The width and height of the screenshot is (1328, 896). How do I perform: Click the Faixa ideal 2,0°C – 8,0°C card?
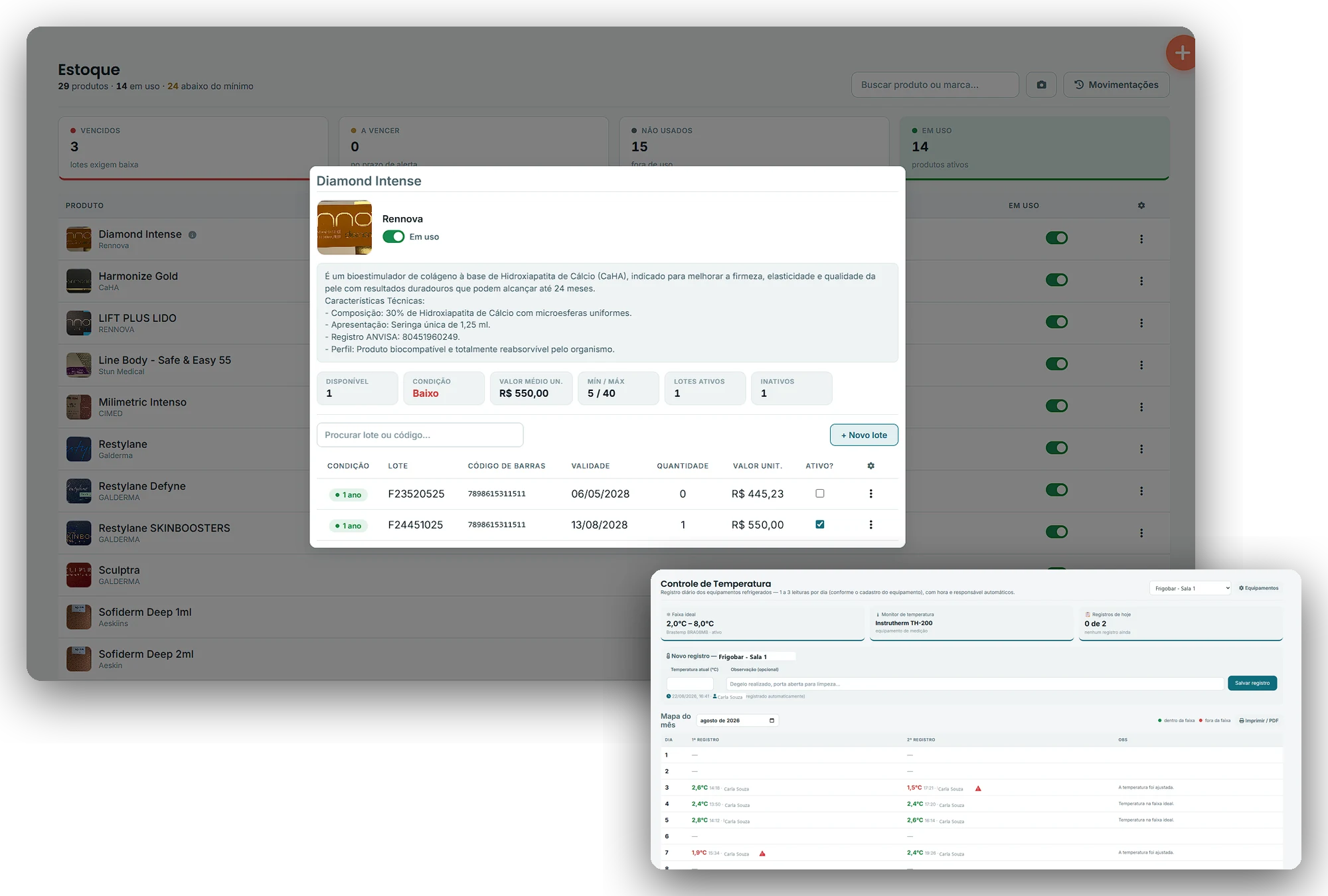point(762,623)
